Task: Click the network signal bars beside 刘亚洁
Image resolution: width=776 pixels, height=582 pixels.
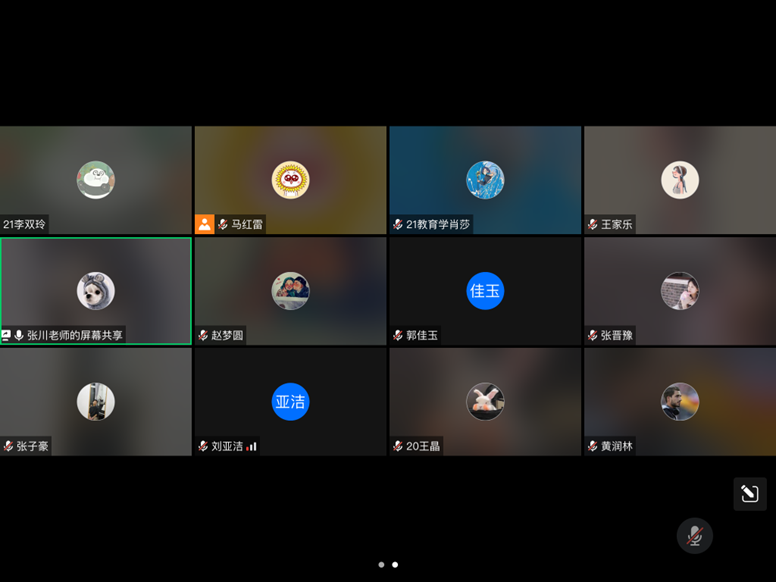Action: click(251, 446)
